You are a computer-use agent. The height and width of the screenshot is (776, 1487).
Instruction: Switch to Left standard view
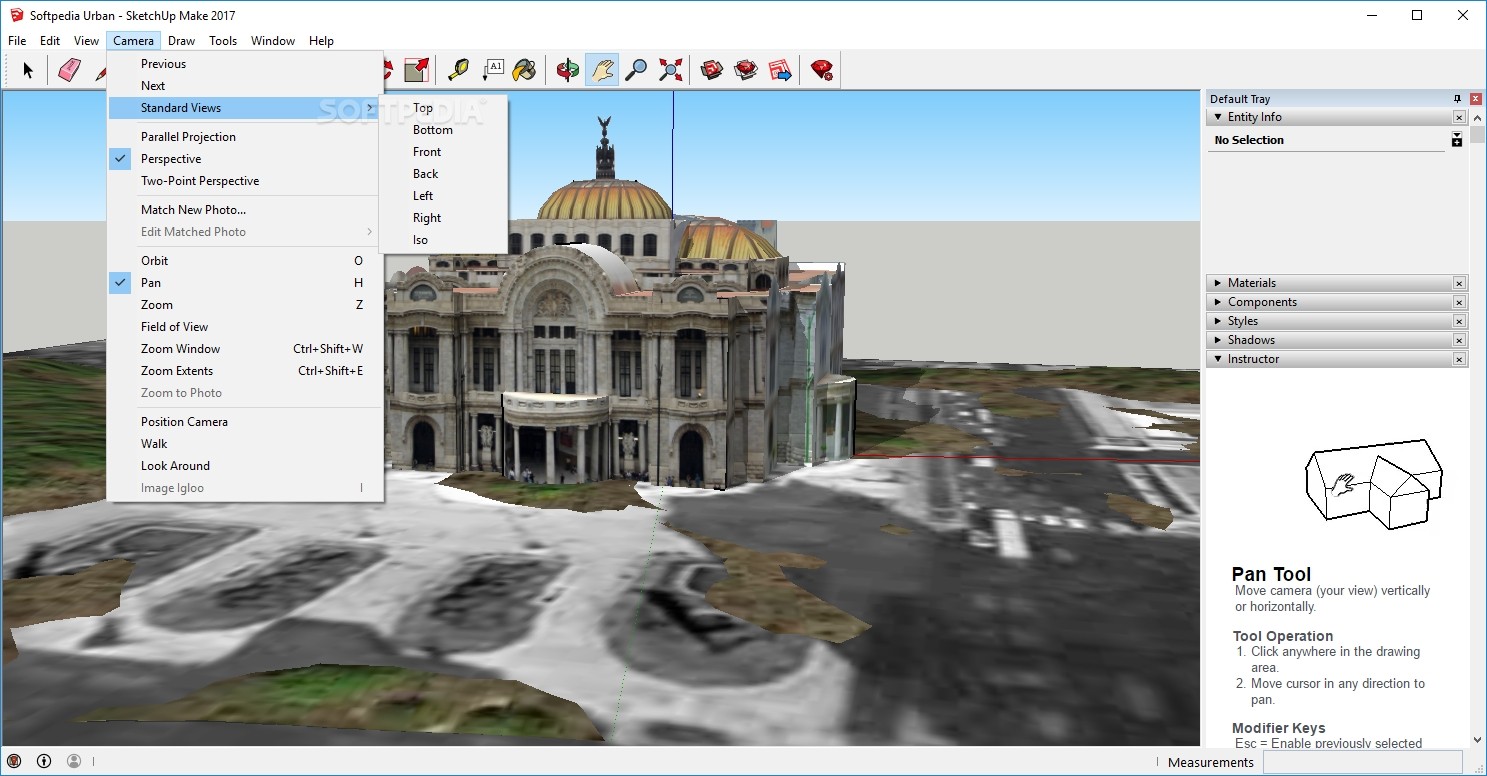pyautogui.click(x=444, y=196)
